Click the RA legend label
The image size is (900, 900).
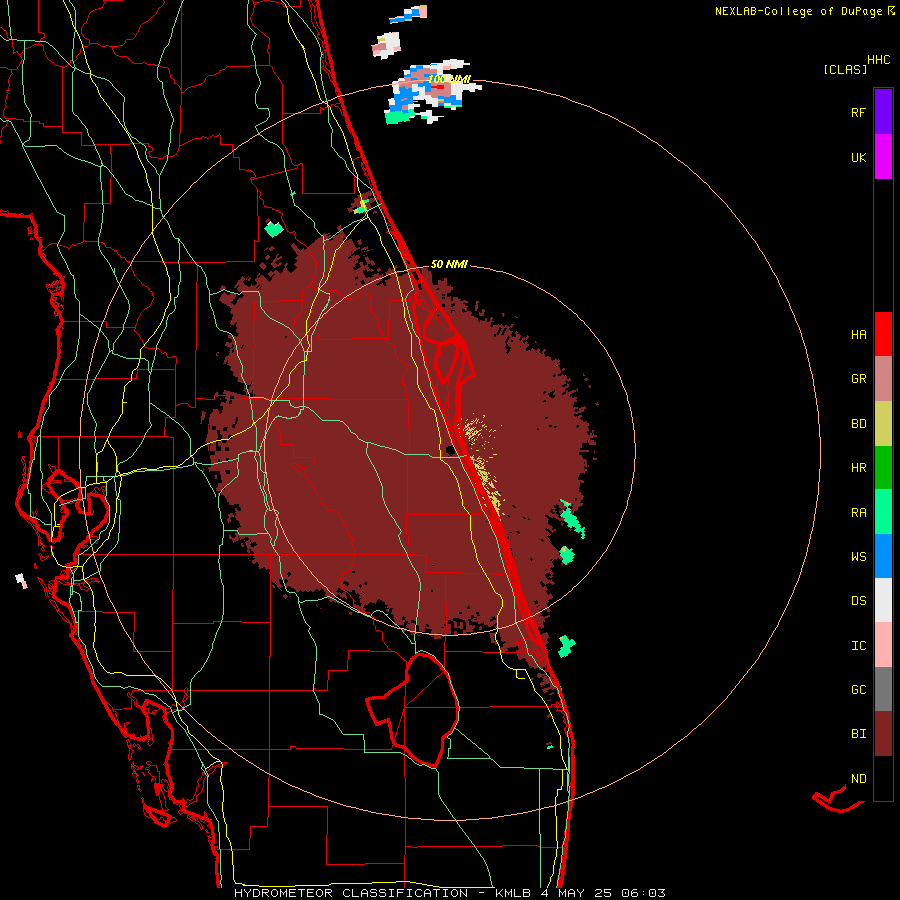point(858,513)
